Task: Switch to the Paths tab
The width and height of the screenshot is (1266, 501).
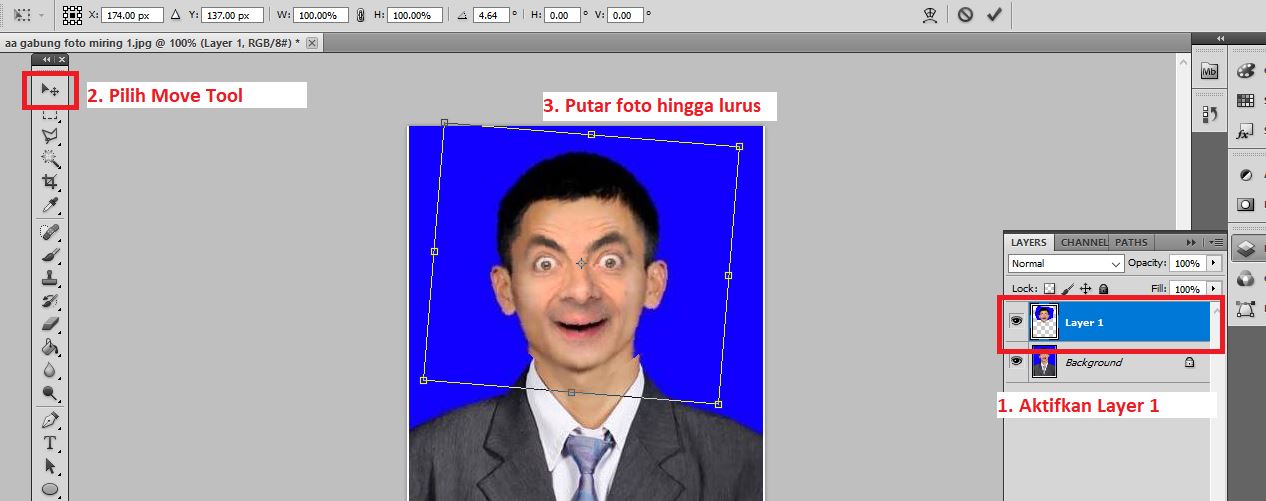Action: click(x=1131, y=242)
